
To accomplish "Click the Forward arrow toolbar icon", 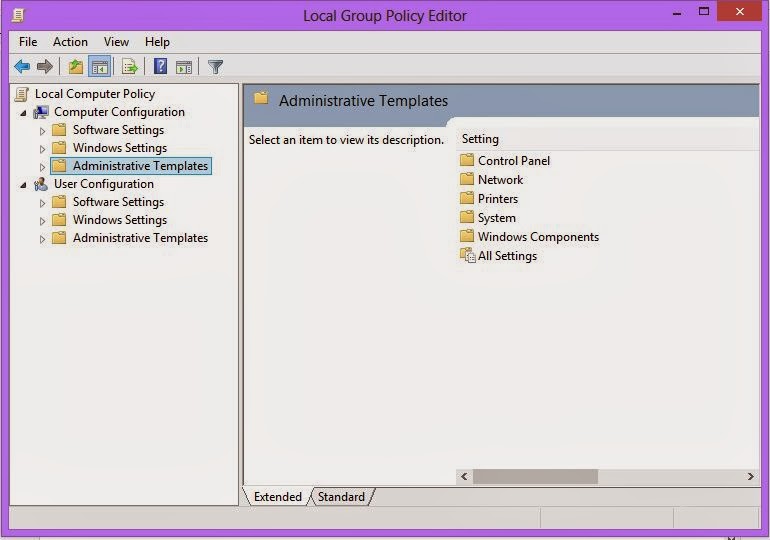I will 45,66.
